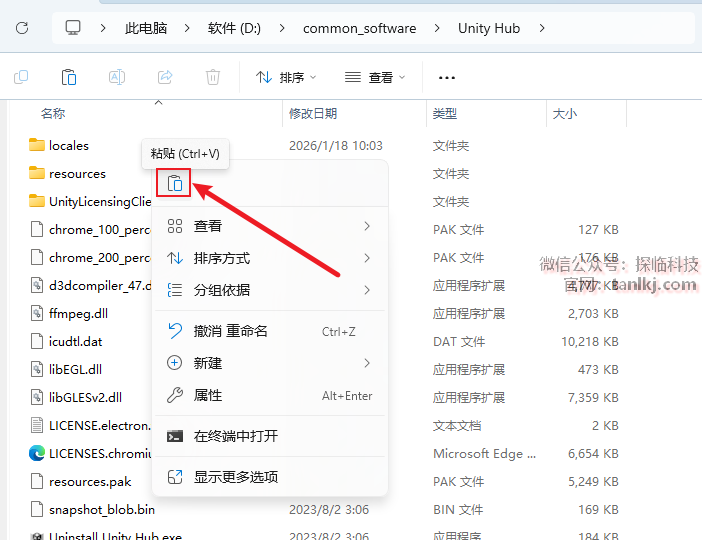The height and width of the screenshot is (540, 702).
Task: Select the resources folder icon
Action: click(37, 173)
